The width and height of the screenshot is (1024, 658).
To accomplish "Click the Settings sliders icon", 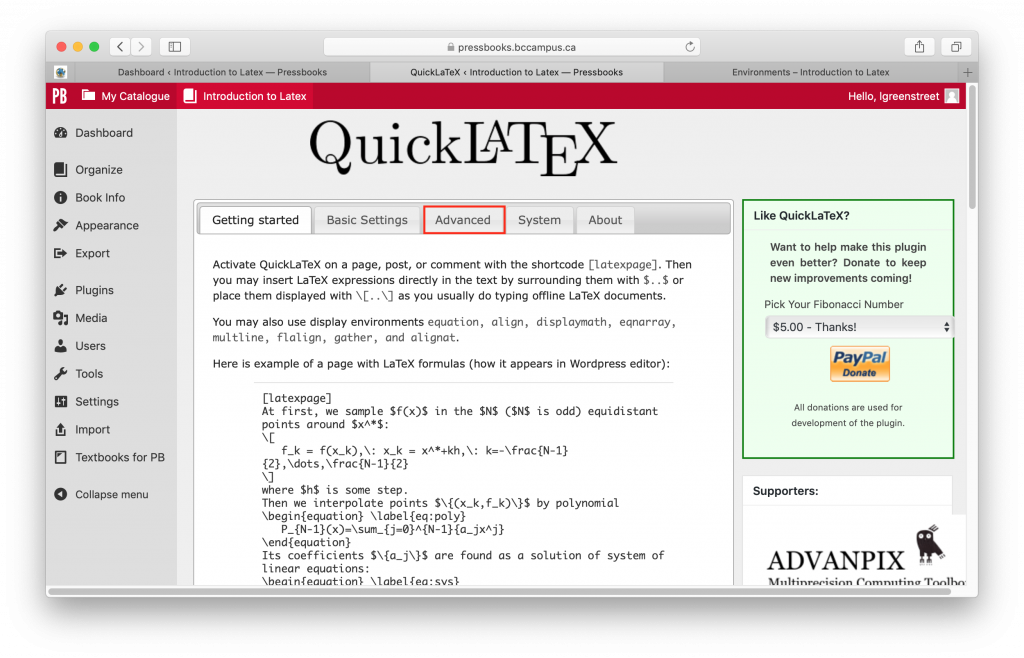I will [61, 401].
